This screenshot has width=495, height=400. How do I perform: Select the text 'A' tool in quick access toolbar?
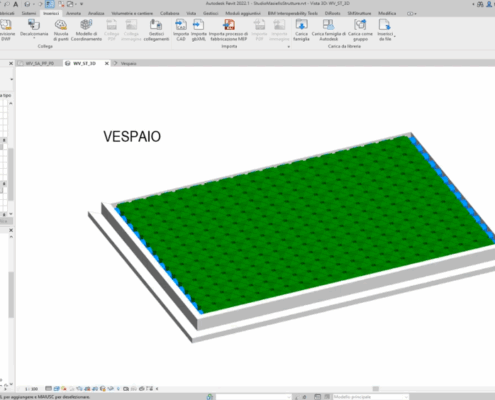pos(15,4)
